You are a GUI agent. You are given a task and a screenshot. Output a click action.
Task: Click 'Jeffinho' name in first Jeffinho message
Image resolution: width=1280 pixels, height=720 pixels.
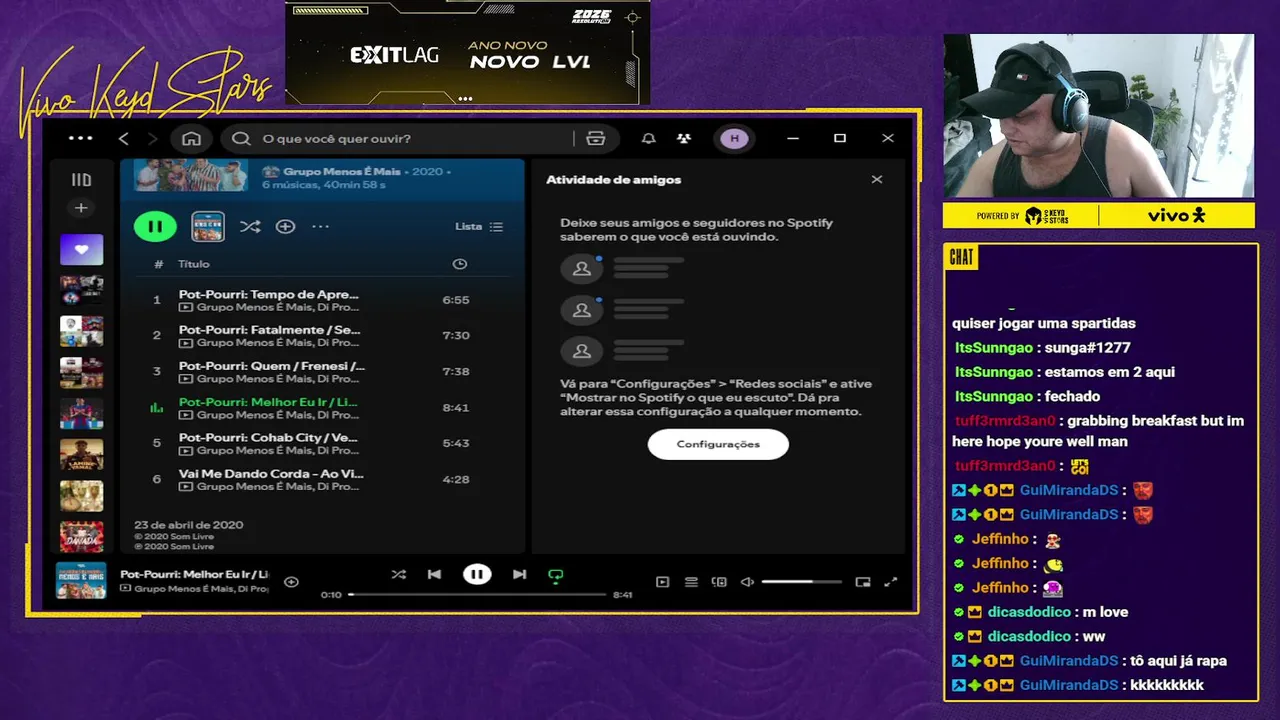[x=1000, y=539]
